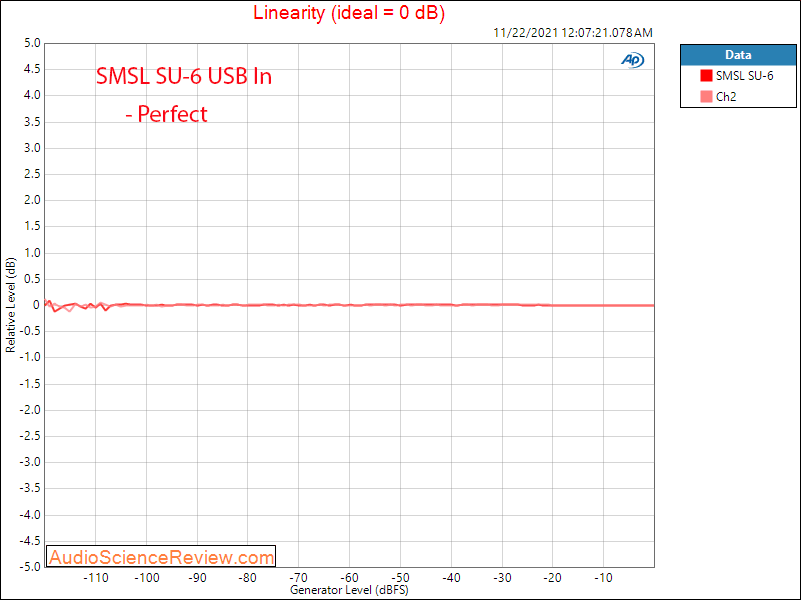Viewport: 801px width, 600px height.
Task: Click the Ch2 legend label
Action: coord(726,97)
